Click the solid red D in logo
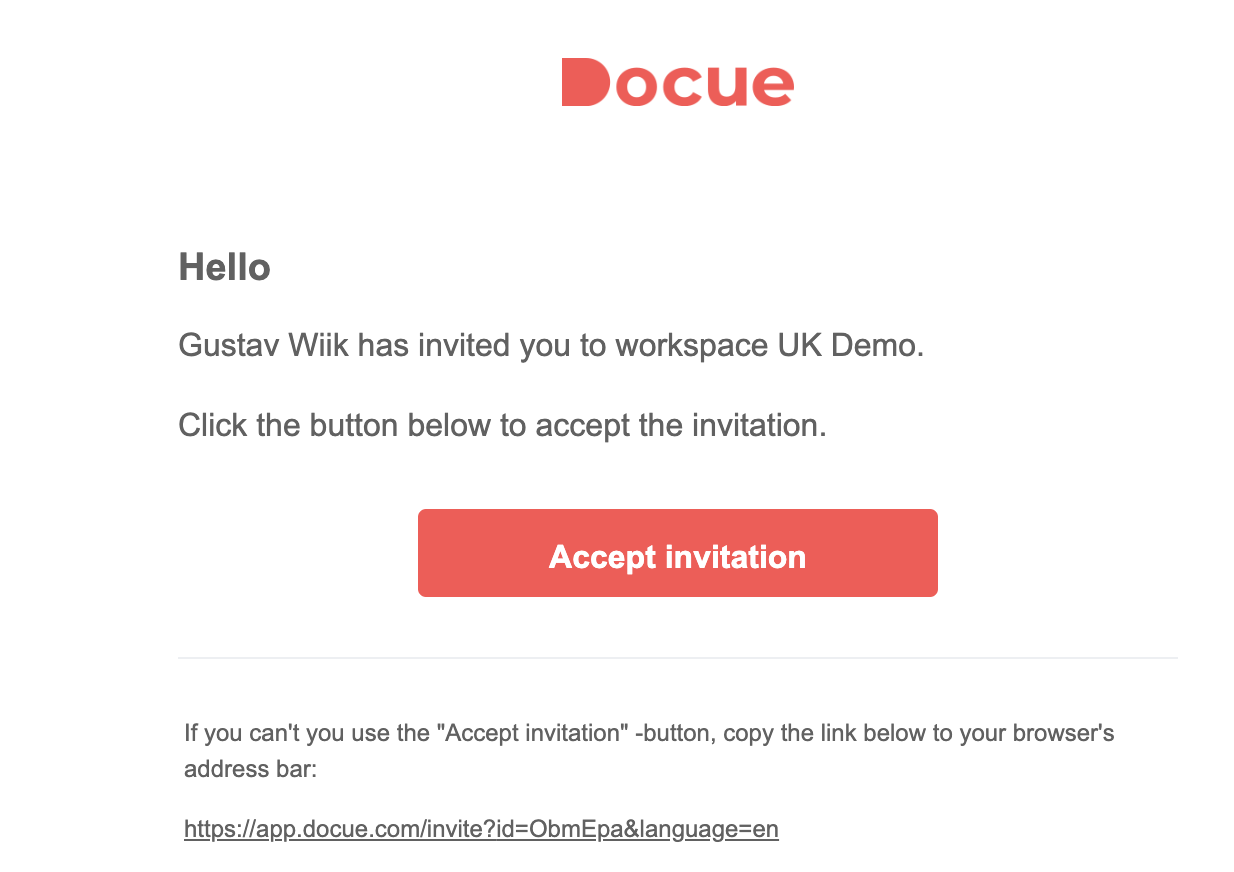Image resolution: width=1234 pixels, height=872 pixels. click(585, 82)
